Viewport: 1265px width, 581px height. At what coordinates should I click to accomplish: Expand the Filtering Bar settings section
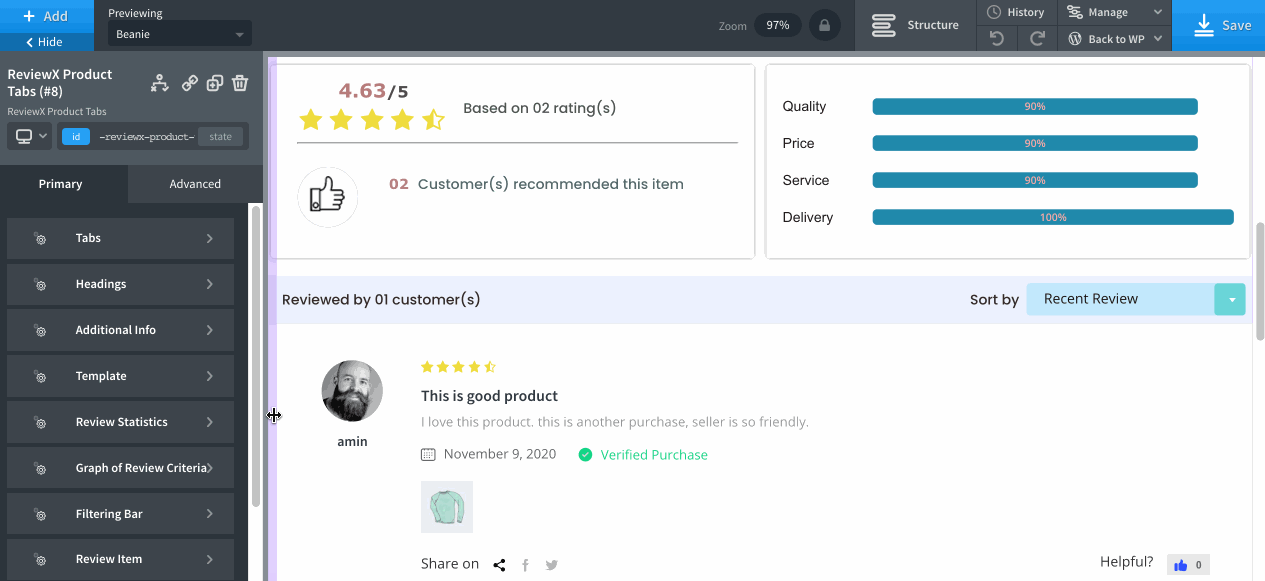click(x=121, y=514)
